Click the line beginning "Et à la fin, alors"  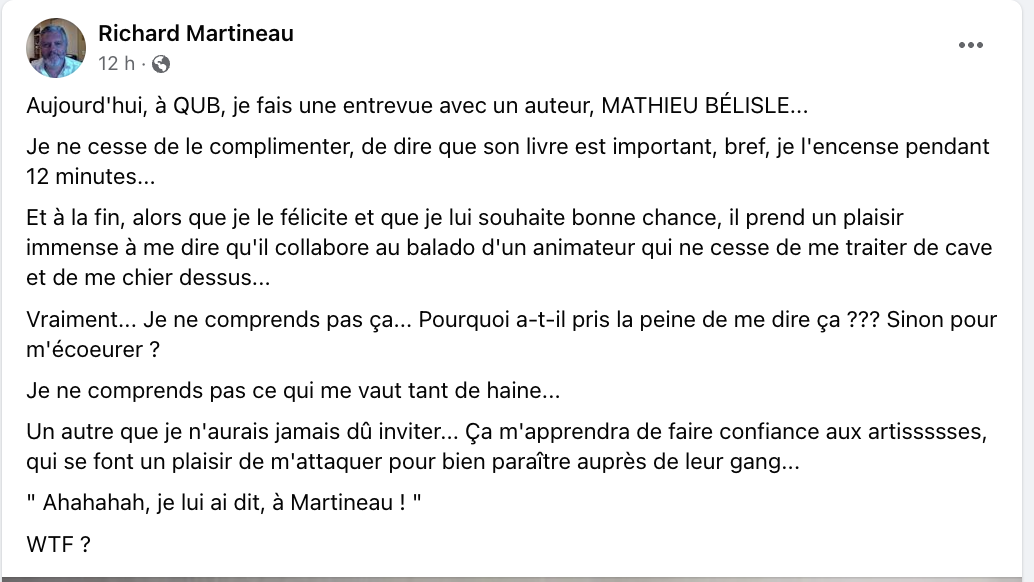pyautogui.click(x=465, y=218)
